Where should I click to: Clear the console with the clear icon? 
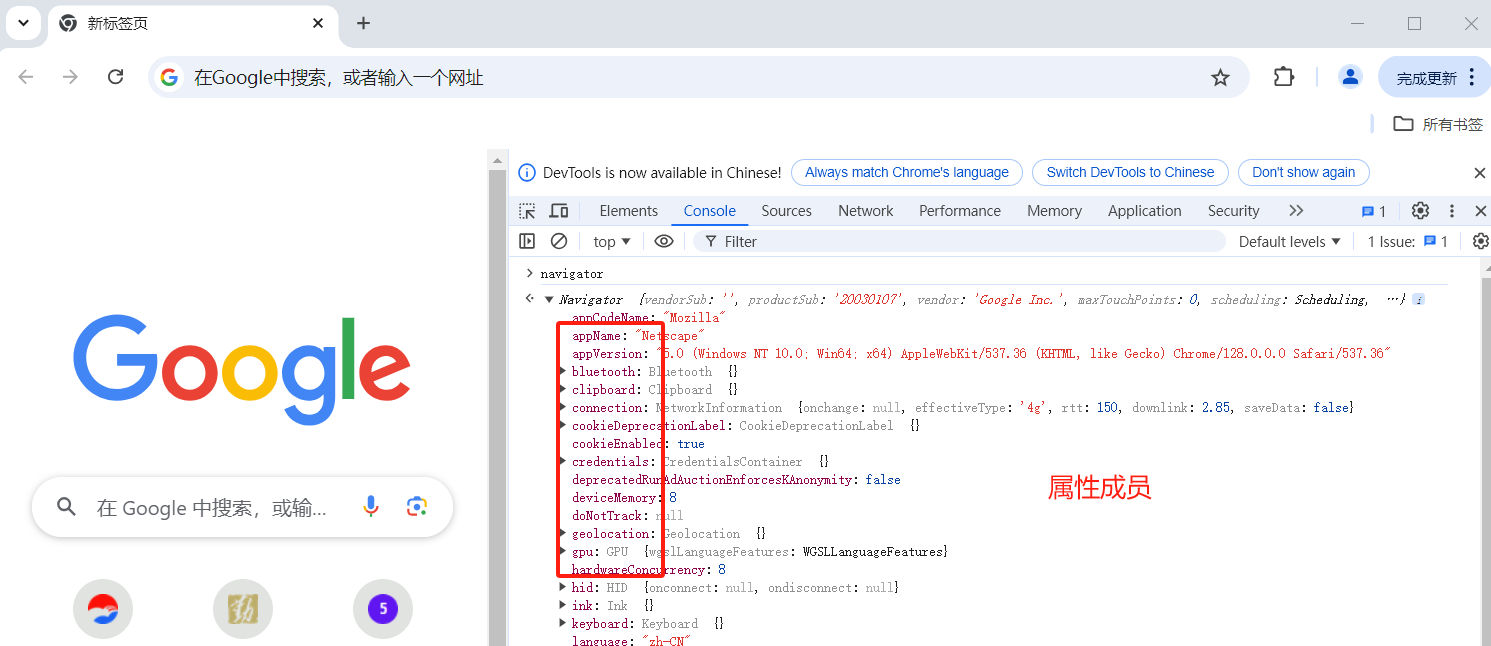click(559, 241)
